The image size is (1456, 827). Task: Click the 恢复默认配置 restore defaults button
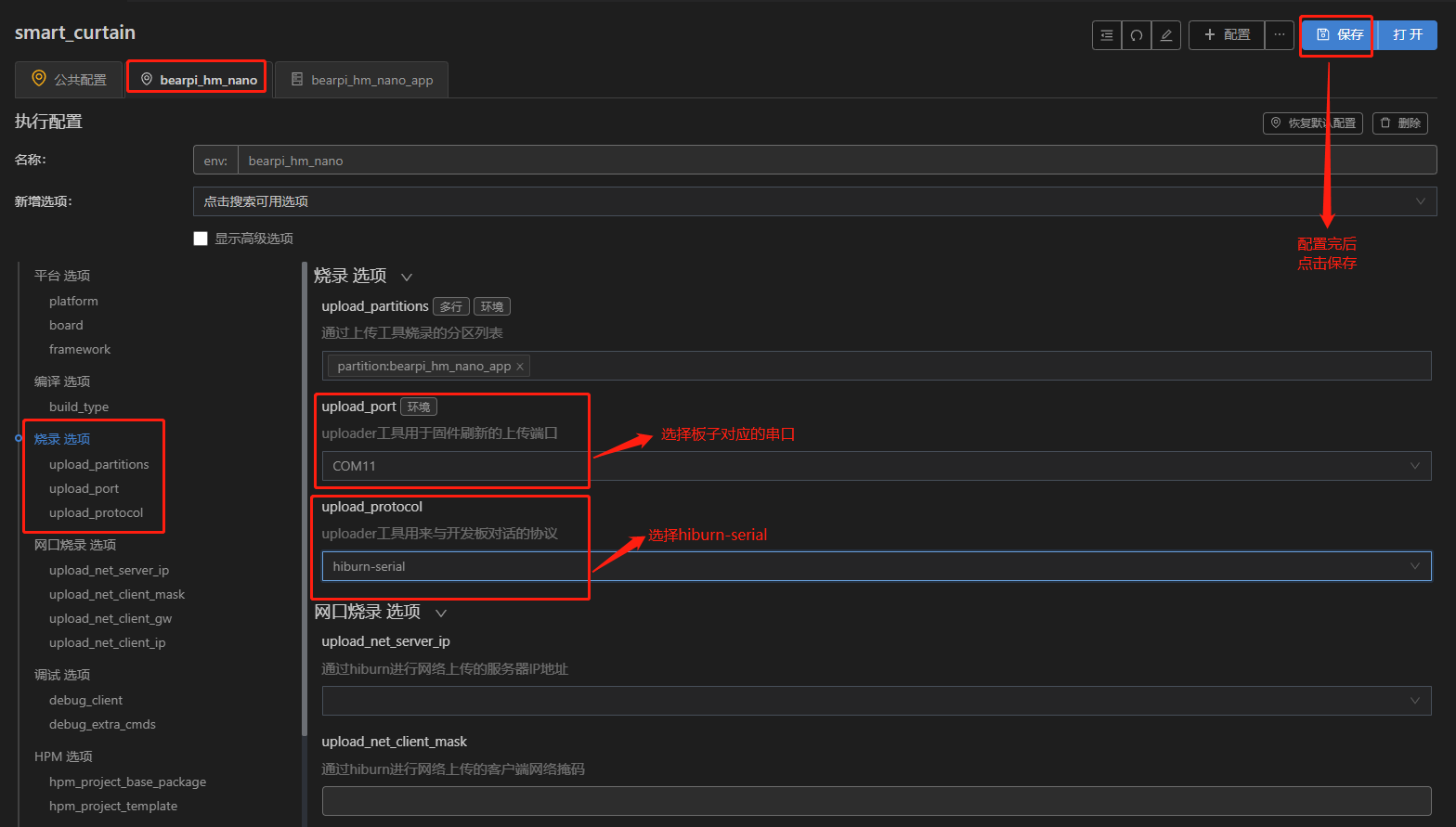1313,123
